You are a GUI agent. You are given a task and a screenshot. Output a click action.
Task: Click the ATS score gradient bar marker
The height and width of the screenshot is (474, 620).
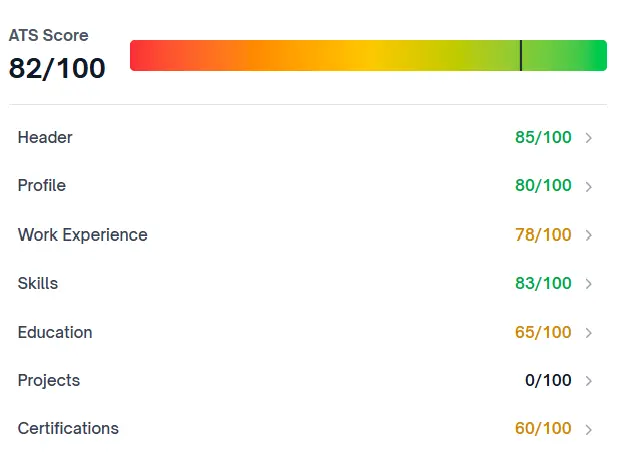(x=521, y=56)
